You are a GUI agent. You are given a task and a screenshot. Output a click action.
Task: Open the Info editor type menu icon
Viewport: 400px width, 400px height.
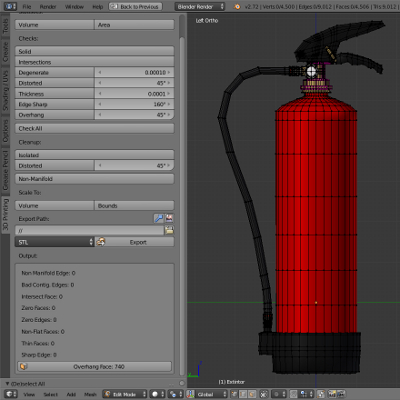point(10,6)
